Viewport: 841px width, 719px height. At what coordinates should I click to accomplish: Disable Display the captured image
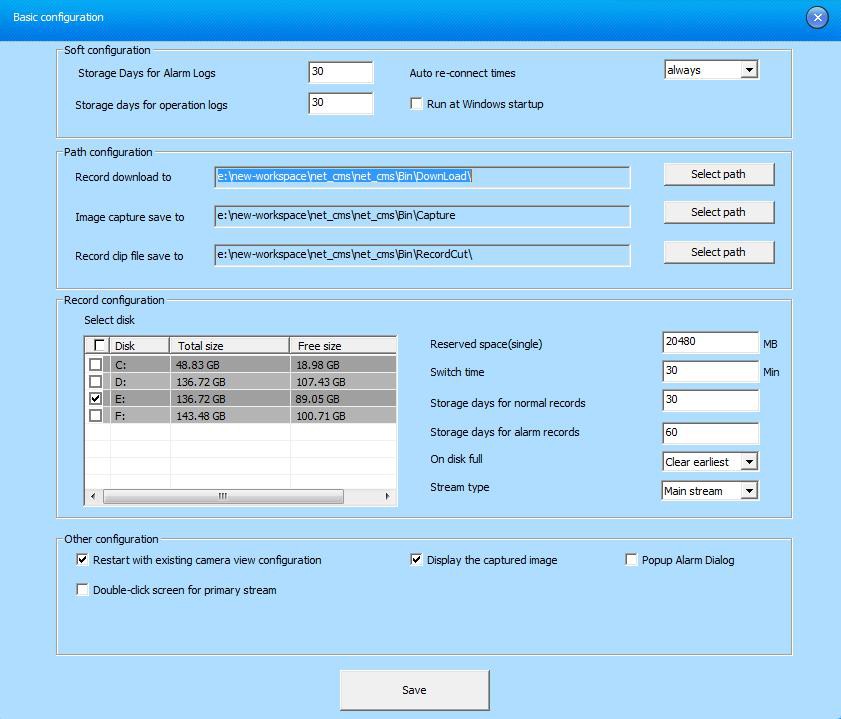coord(417,560)
